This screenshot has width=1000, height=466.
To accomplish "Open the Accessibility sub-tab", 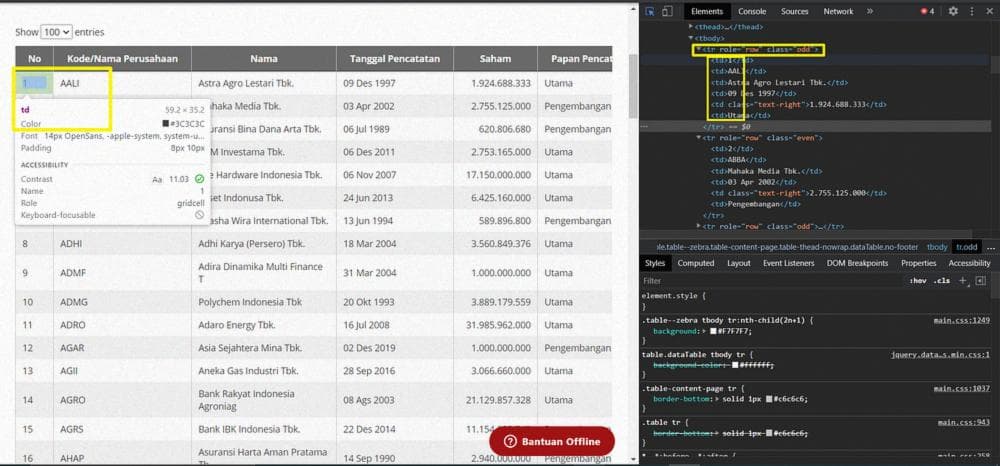I will pos(969,263).
